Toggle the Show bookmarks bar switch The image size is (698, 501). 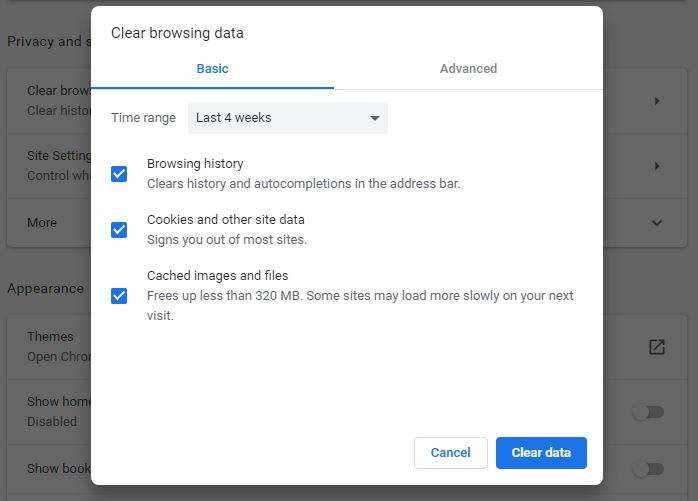pyautogui.click(x=648, y=469)
